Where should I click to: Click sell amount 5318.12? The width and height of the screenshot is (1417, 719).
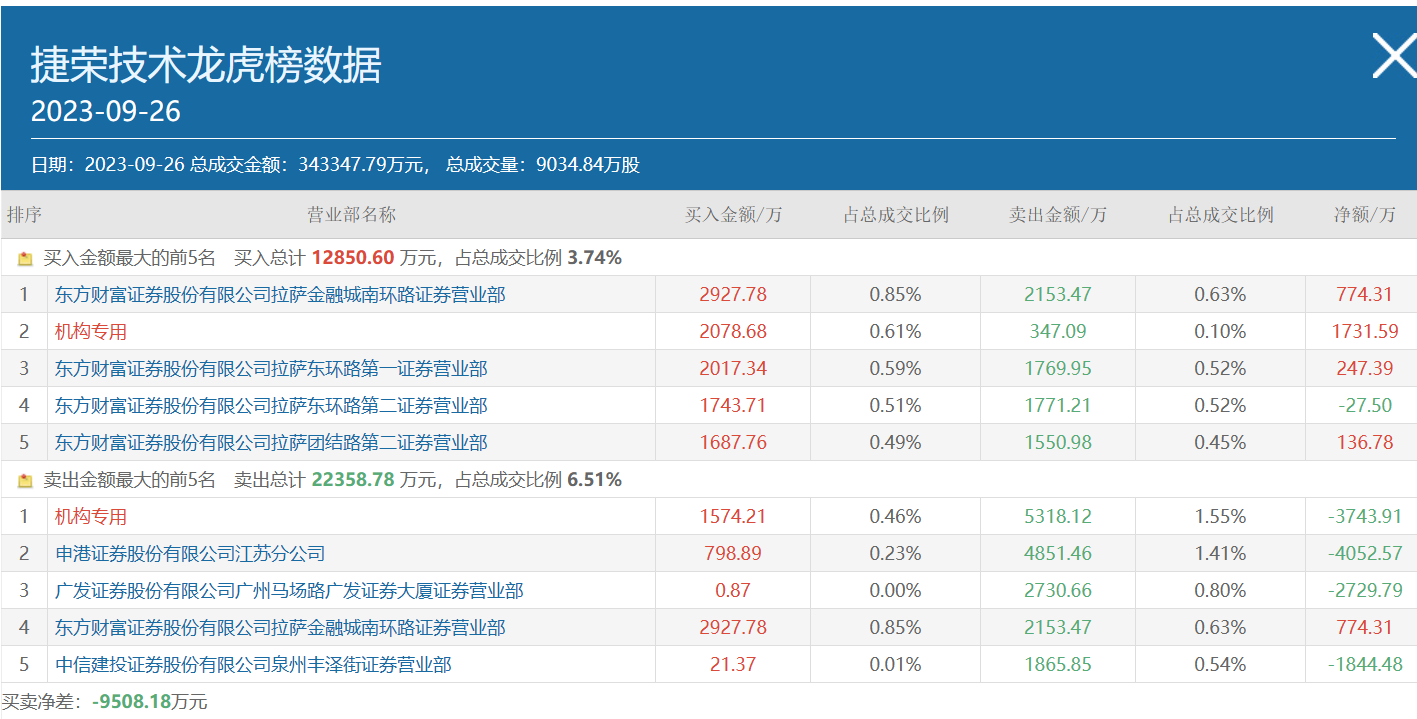1058,517
